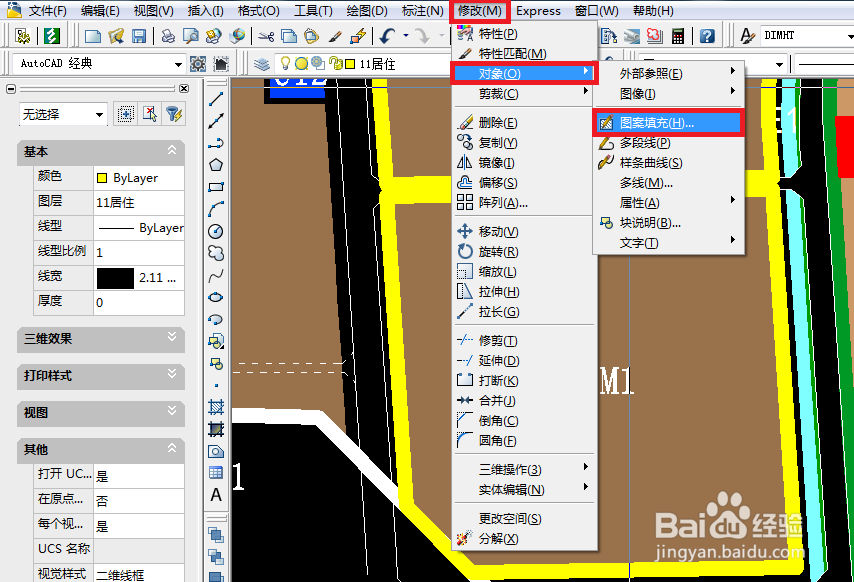
Task: Select the Line drawing tool
Action: point(216,99)
